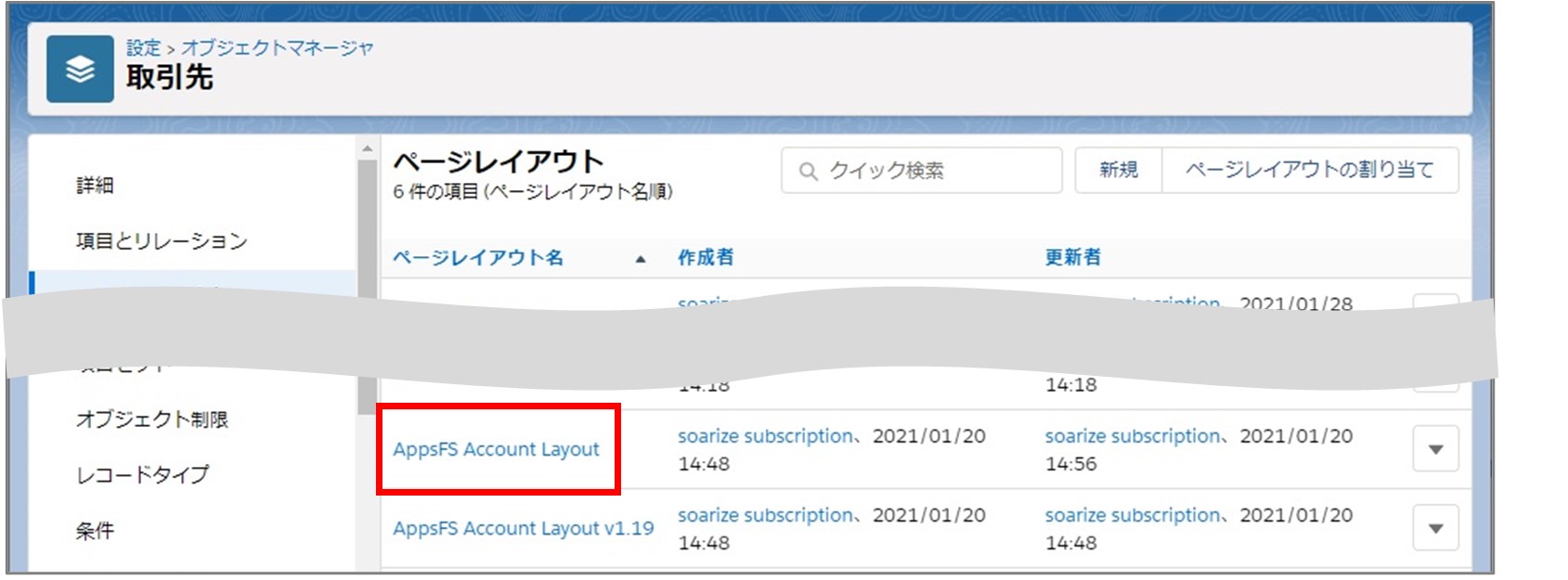This screenshot has width=1568, height=580.
Task: Open updater soarize subscription for AppsFS Account Layout
Action: pos(1134,436)
